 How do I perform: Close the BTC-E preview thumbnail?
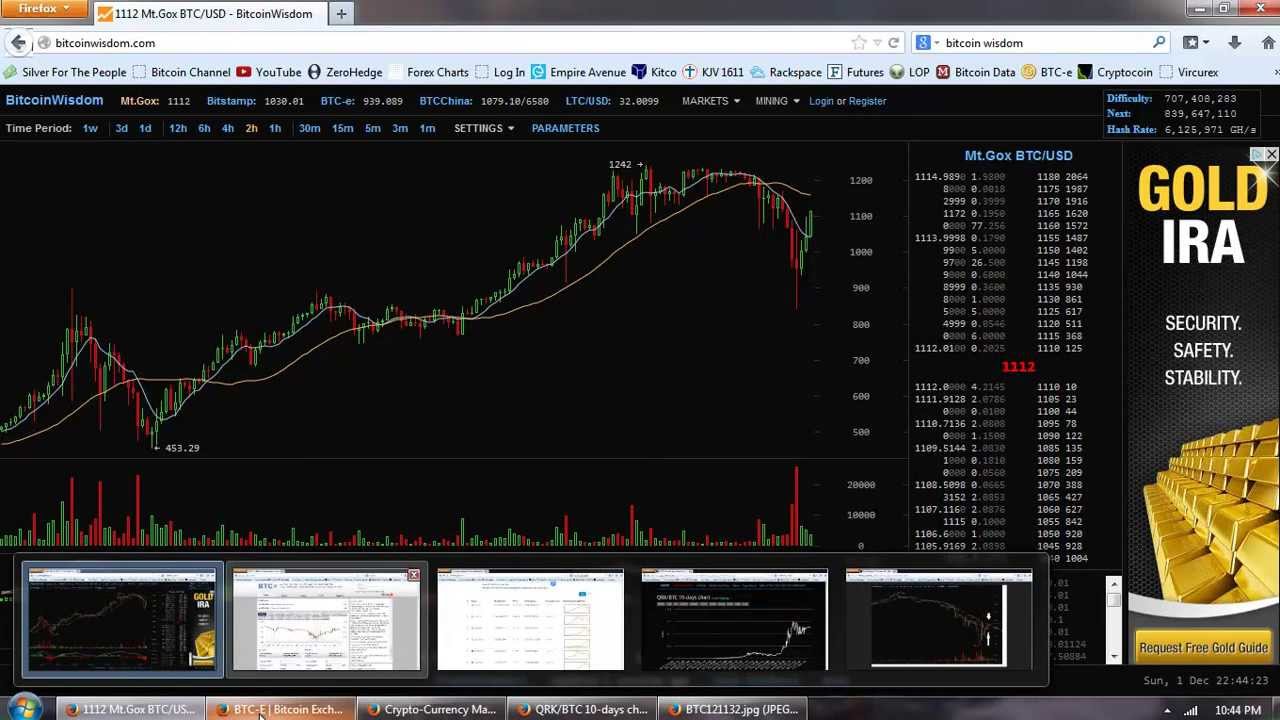[x=413, y=575]
